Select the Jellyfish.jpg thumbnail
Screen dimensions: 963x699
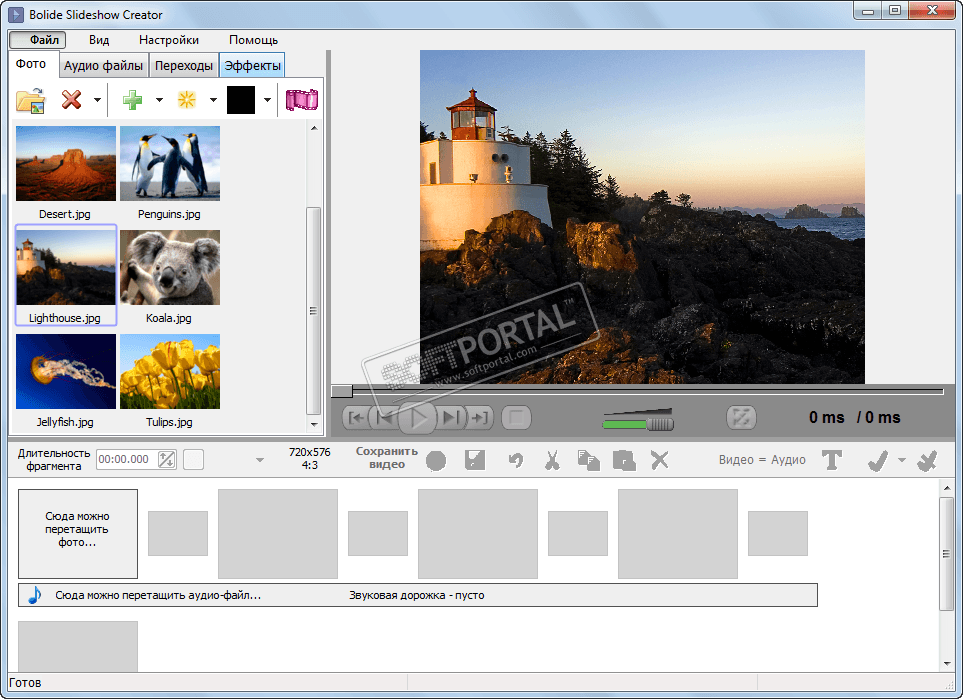coord(66,372)
